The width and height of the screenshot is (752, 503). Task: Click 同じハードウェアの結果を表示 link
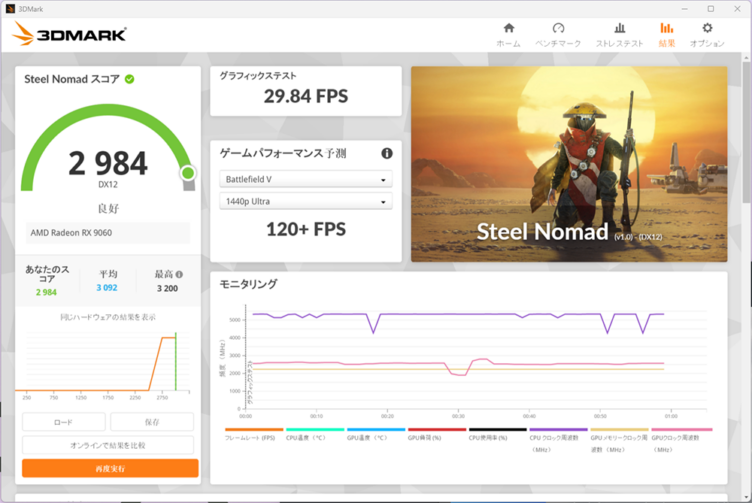108,317
